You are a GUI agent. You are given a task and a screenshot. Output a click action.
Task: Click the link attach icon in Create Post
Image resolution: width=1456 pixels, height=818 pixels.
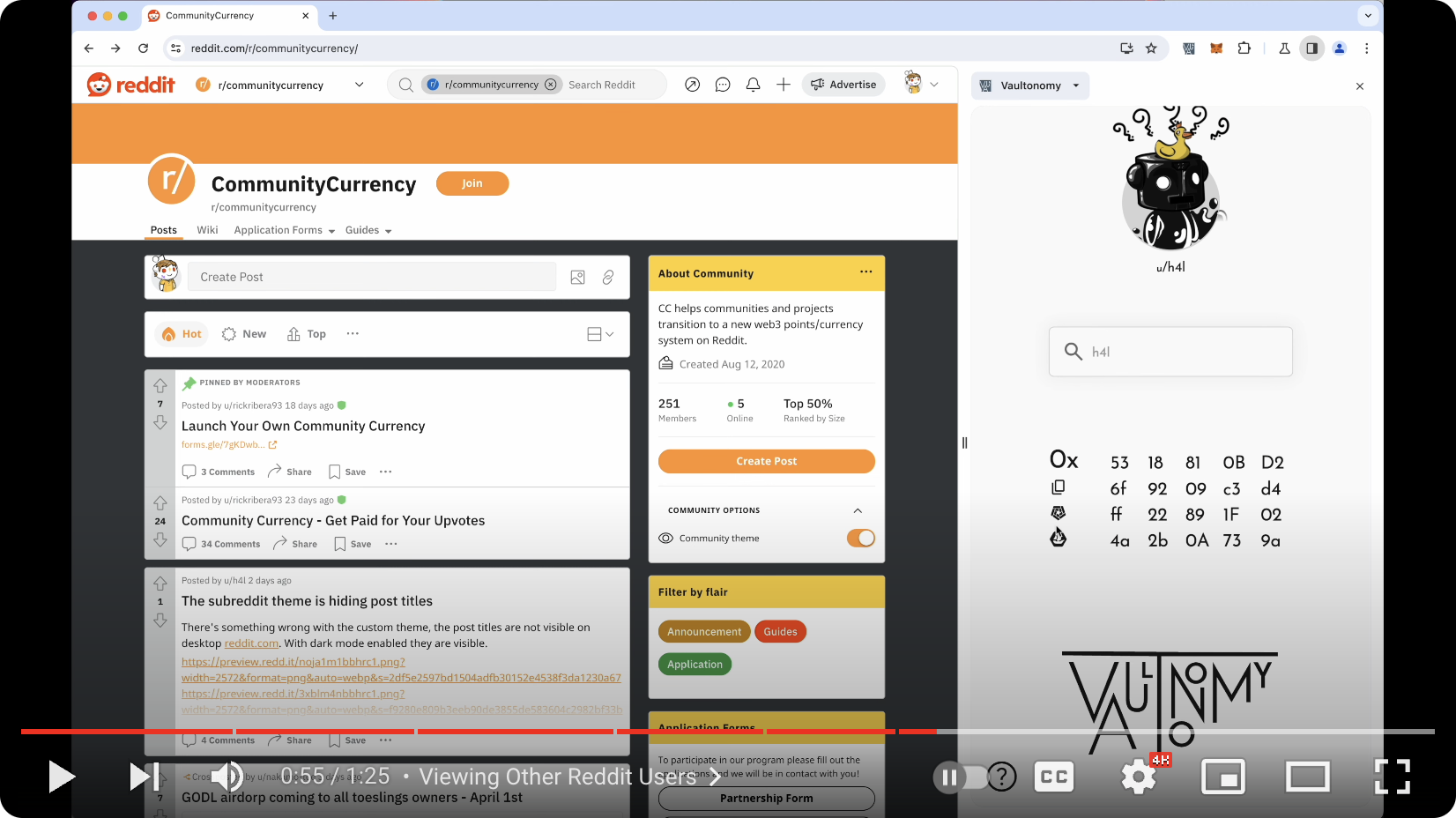coord(608,277)
